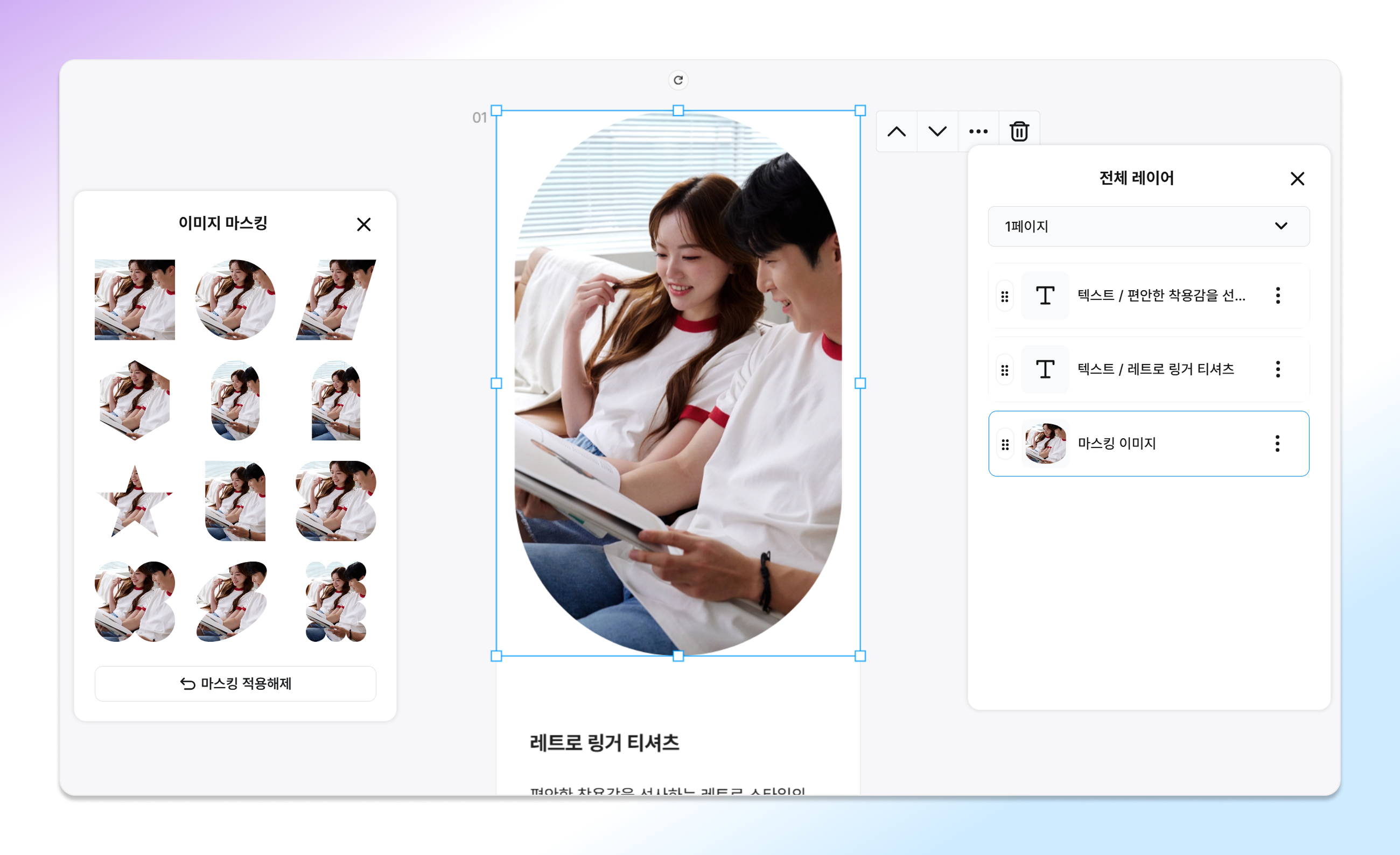Apply the blob-shaped mask in the bottom-left thumbnail
1400x855 pixels.
(135, 601)
